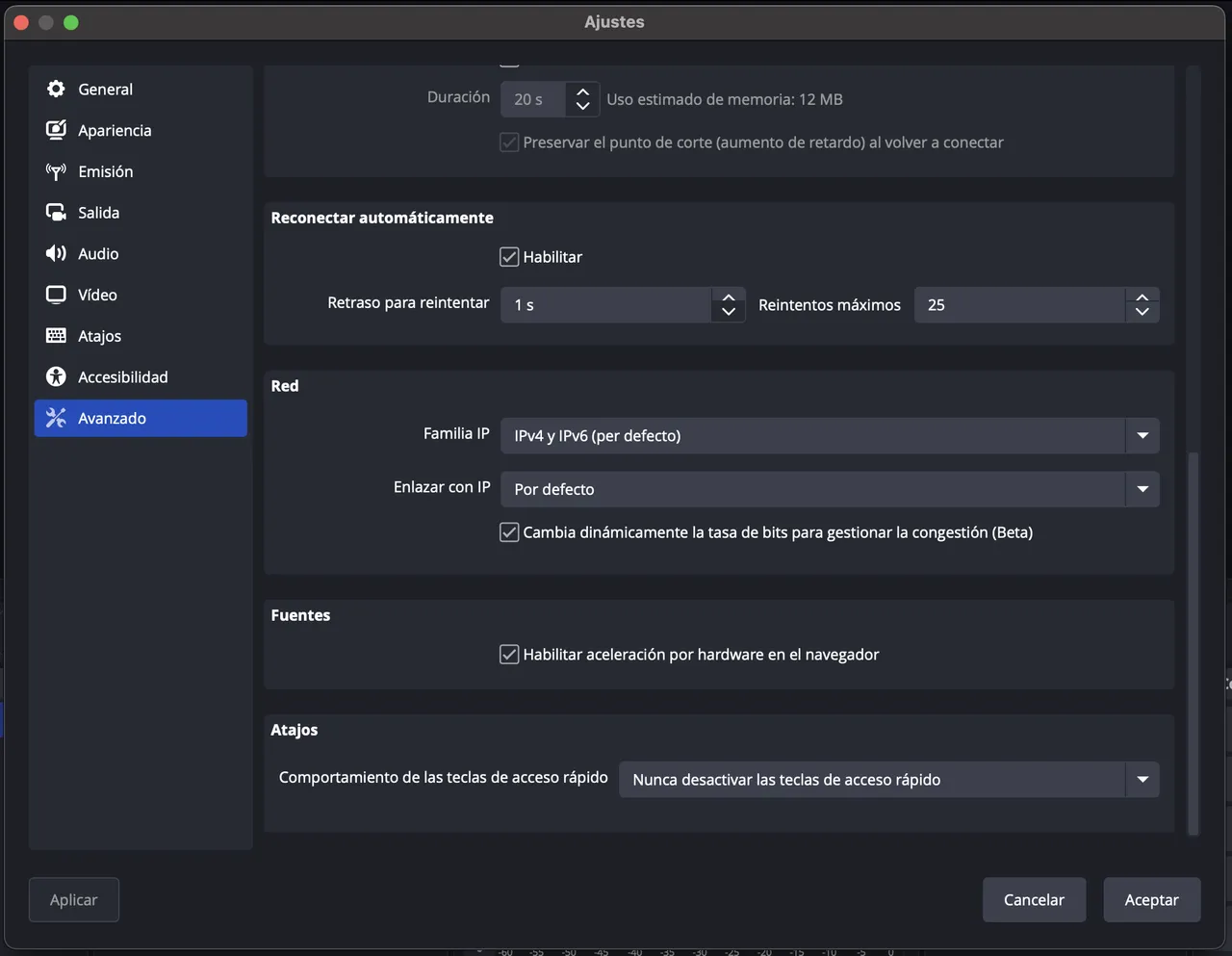Switch to Emisión settings

tap(141, 171)
